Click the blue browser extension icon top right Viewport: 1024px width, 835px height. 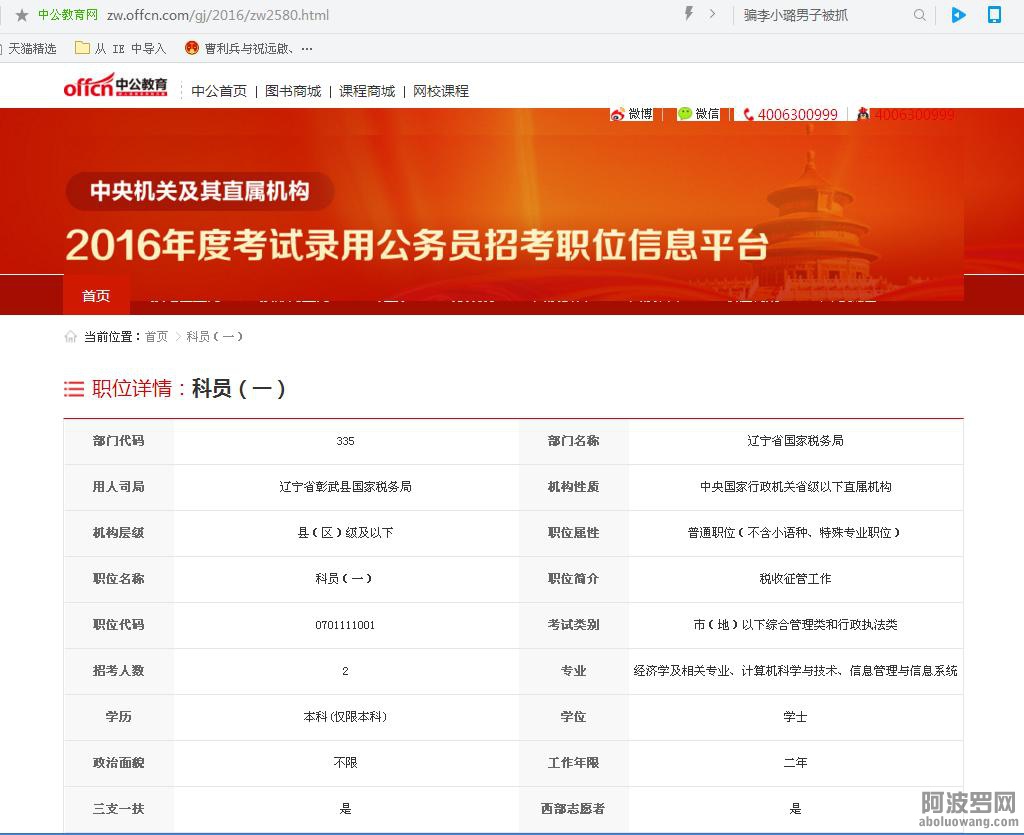(957, 15)
